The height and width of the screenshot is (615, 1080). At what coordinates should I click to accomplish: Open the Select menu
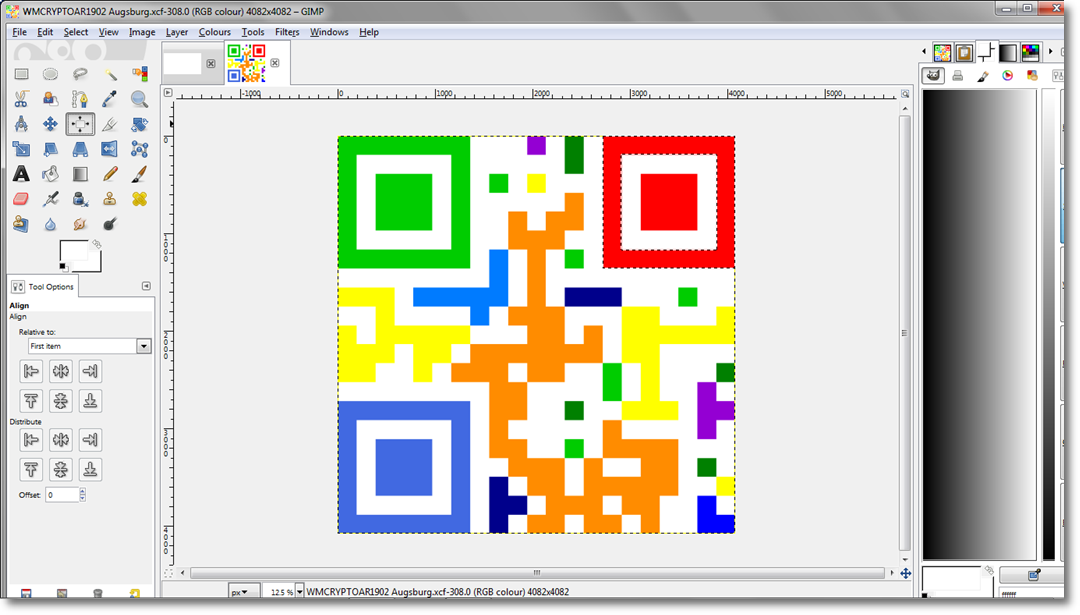76,32
